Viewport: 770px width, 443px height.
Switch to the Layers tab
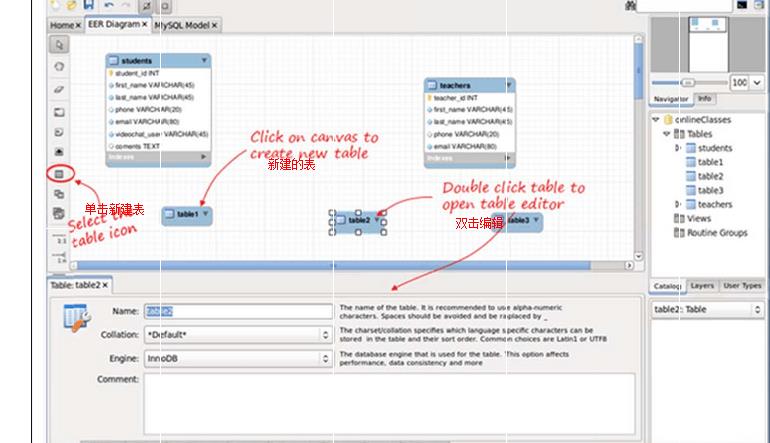click(702, 286)
